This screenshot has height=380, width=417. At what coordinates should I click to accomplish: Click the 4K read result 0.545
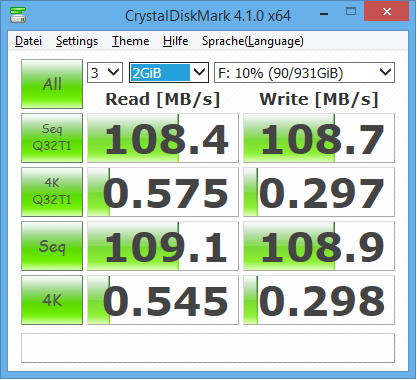coord(163,300)
